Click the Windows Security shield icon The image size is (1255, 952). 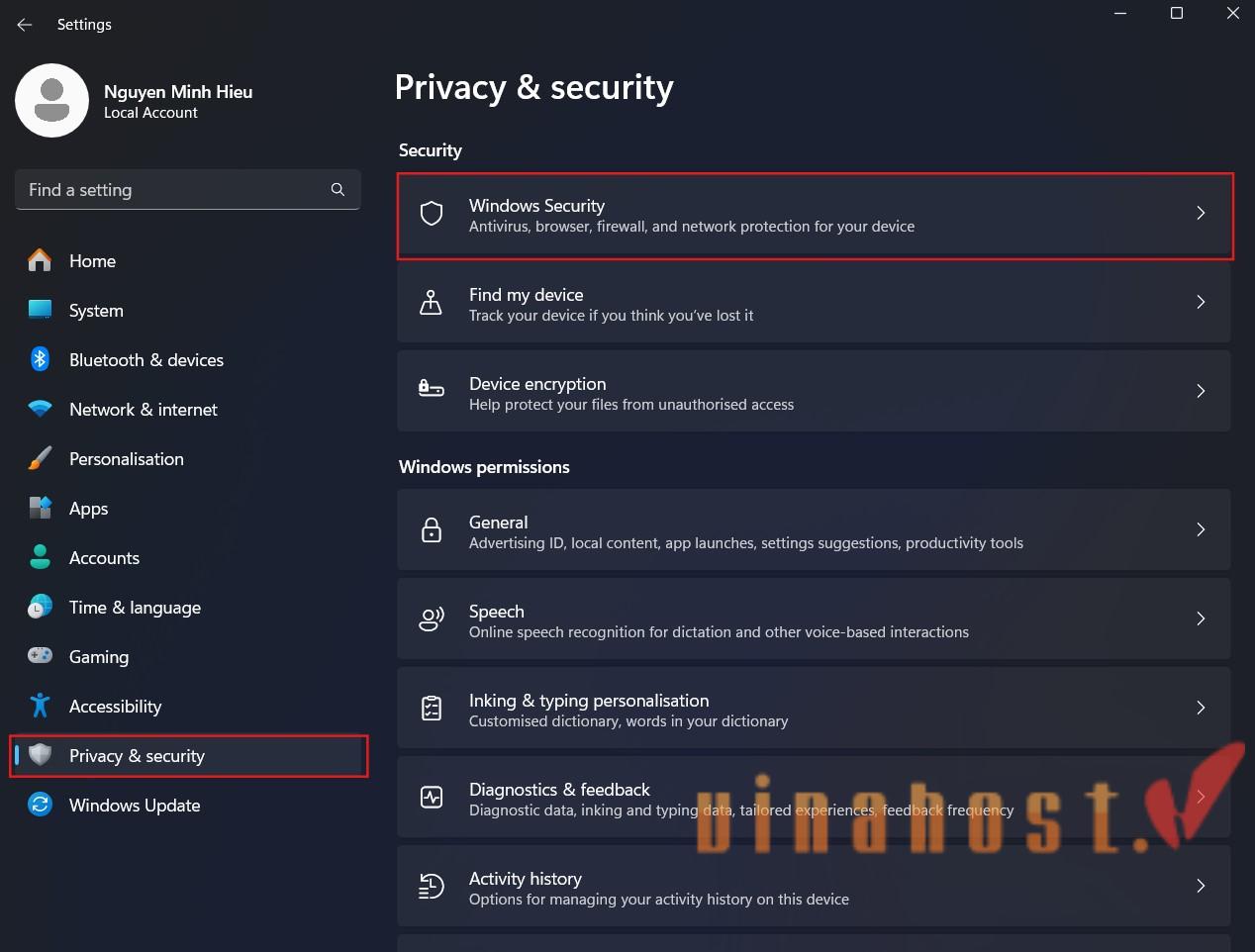432,214
